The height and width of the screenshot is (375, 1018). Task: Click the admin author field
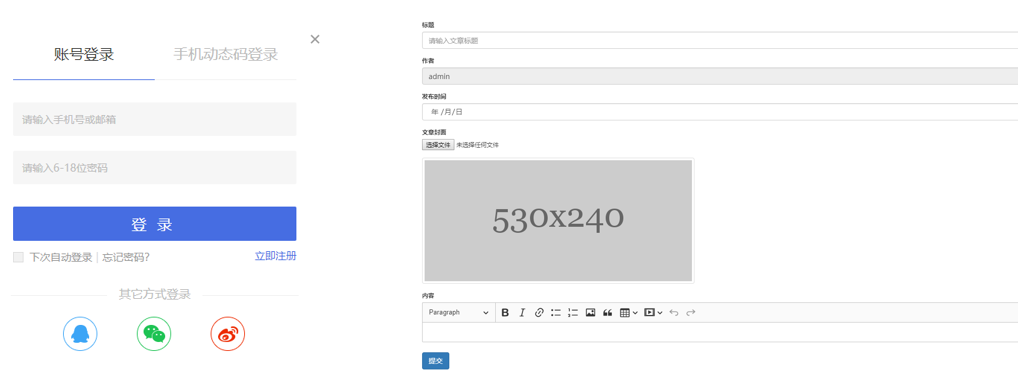coord(720,76)
